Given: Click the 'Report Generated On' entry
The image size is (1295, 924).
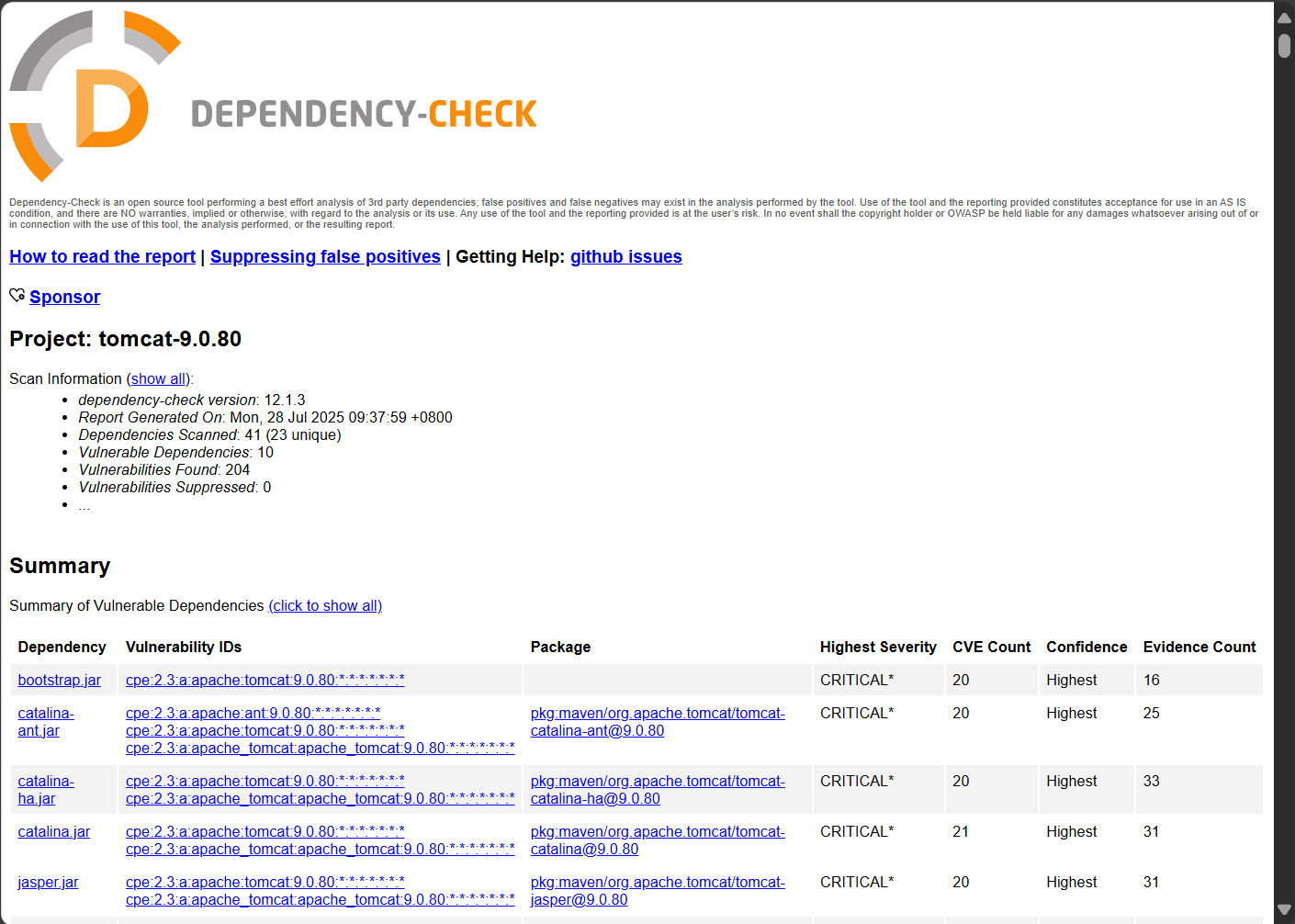Looking at the screenshot, I should (x=265, y=417).
